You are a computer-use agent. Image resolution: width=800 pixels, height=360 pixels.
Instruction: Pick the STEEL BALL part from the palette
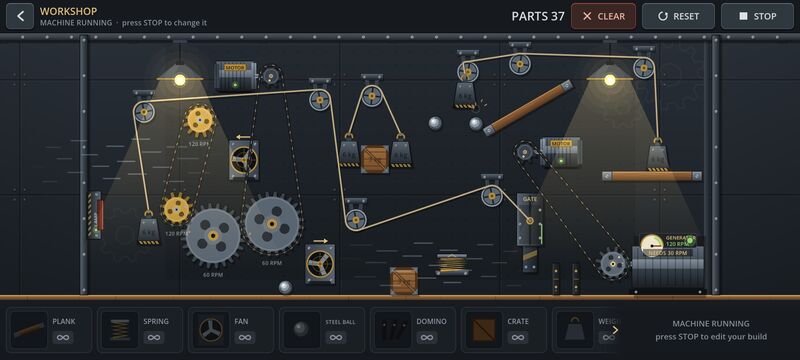(x=322, y=330)
